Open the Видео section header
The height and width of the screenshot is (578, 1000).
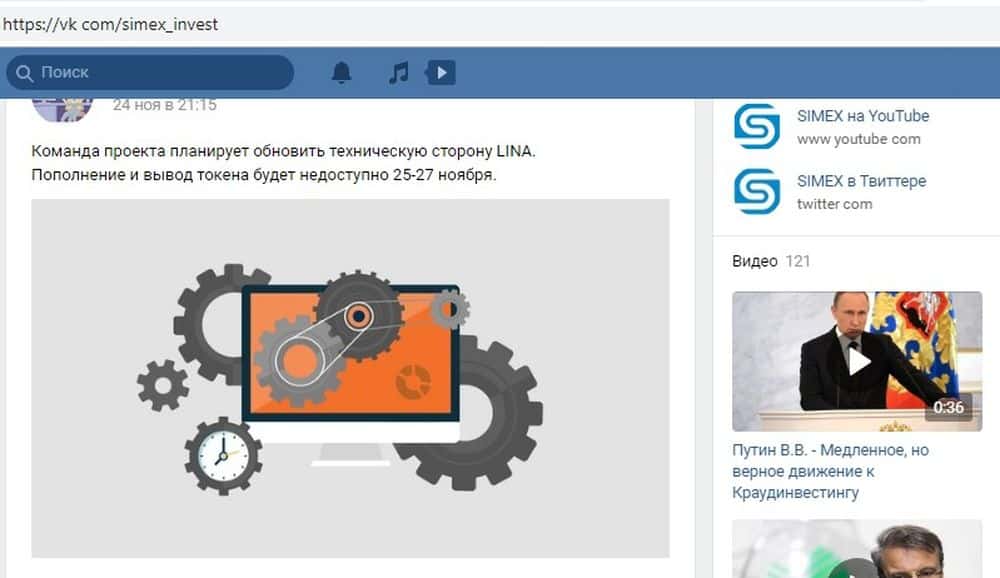[754, 261]
